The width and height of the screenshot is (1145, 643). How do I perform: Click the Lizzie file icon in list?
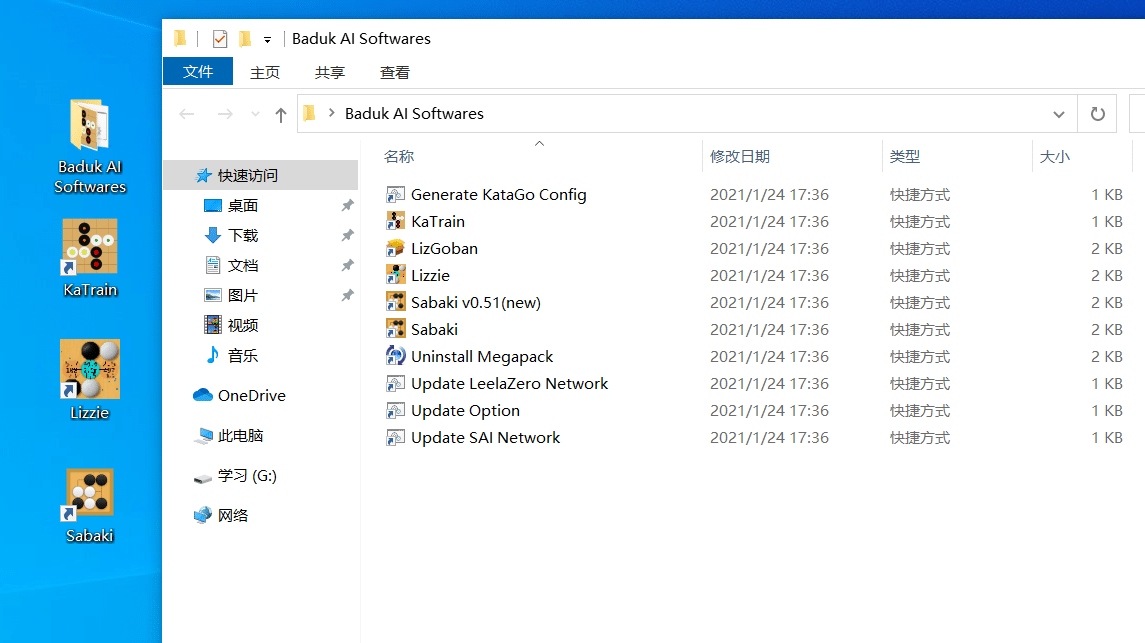(x=395, y=276)
